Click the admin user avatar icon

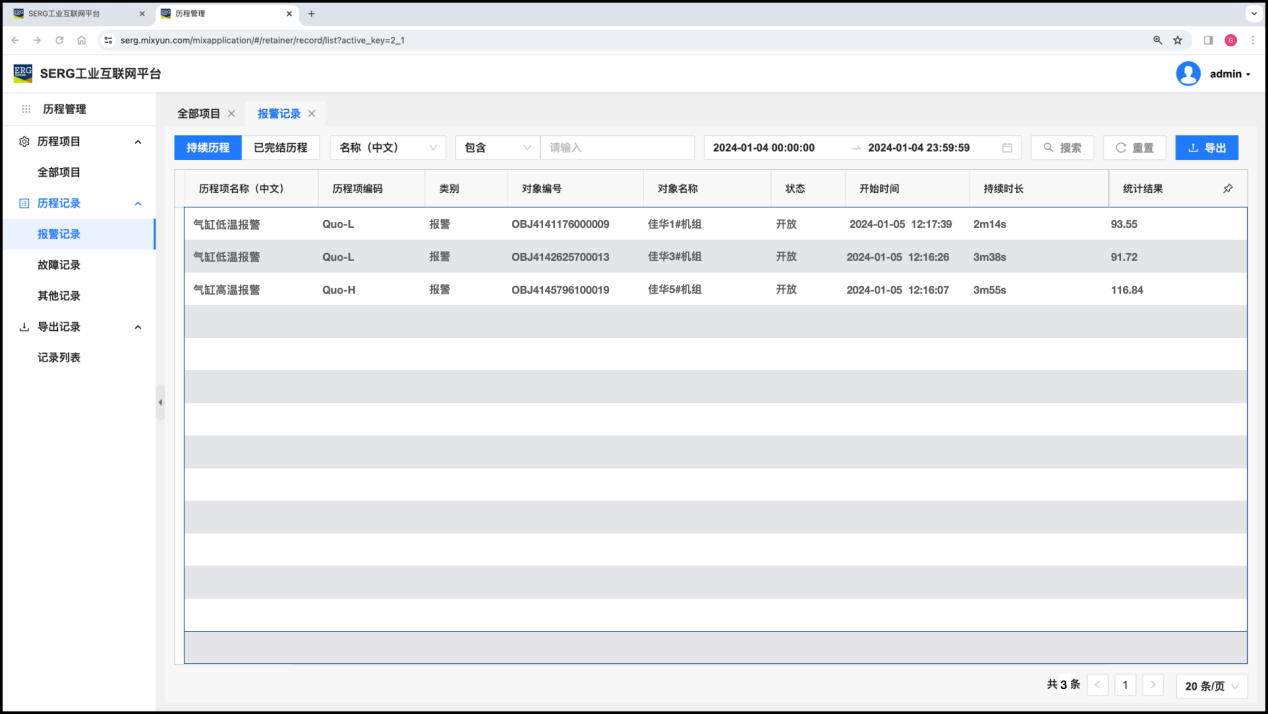1188,74
